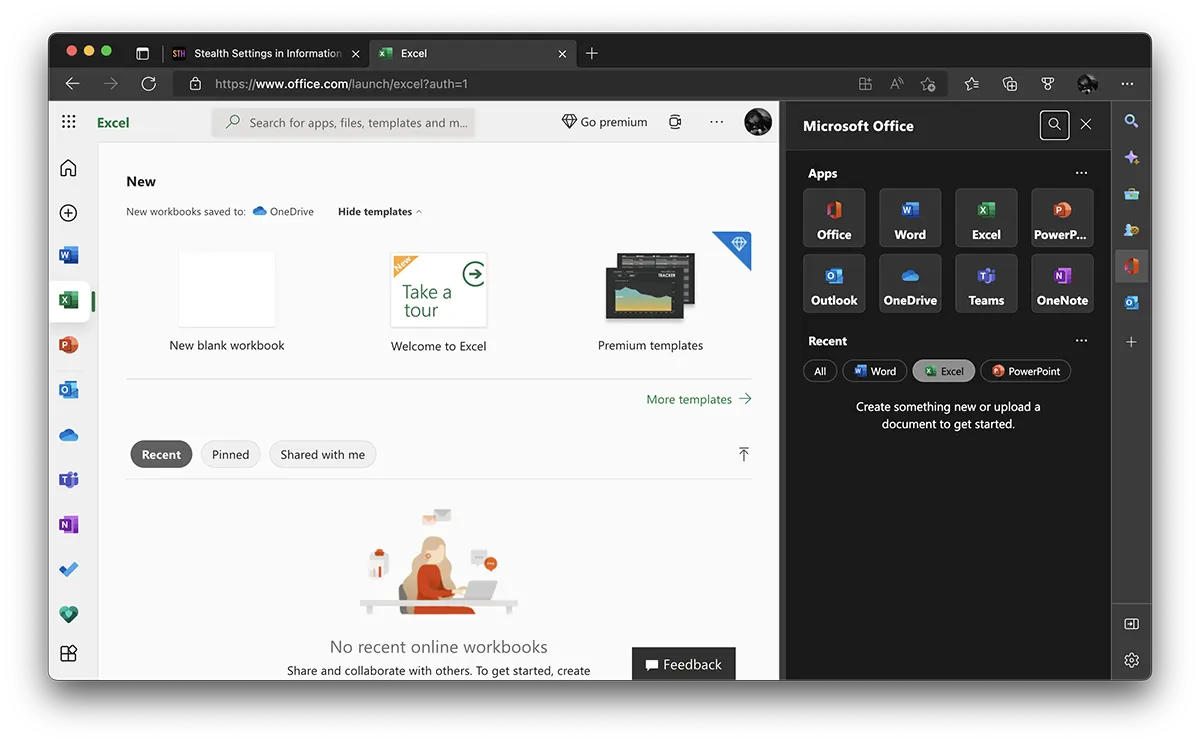Viewport: 1200px width, 744px height.
Task: Click the OneDrive save location link
Action: pos(283,212)
